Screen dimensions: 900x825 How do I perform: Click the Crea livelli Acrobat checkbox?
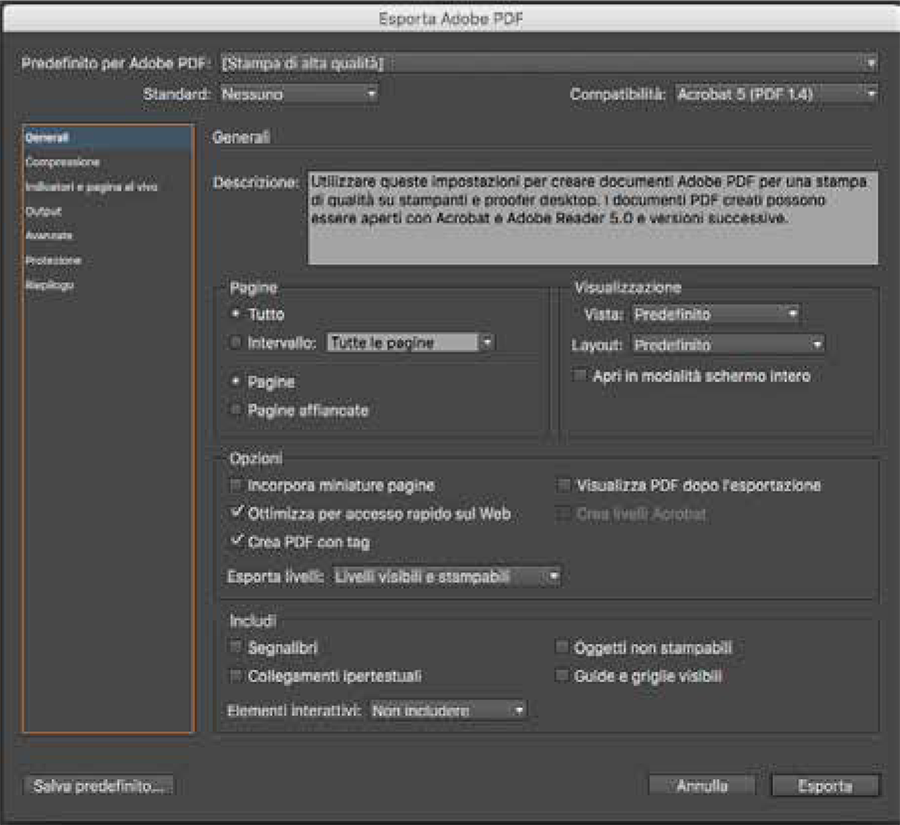pyautogui.click(x=564, y=513)
